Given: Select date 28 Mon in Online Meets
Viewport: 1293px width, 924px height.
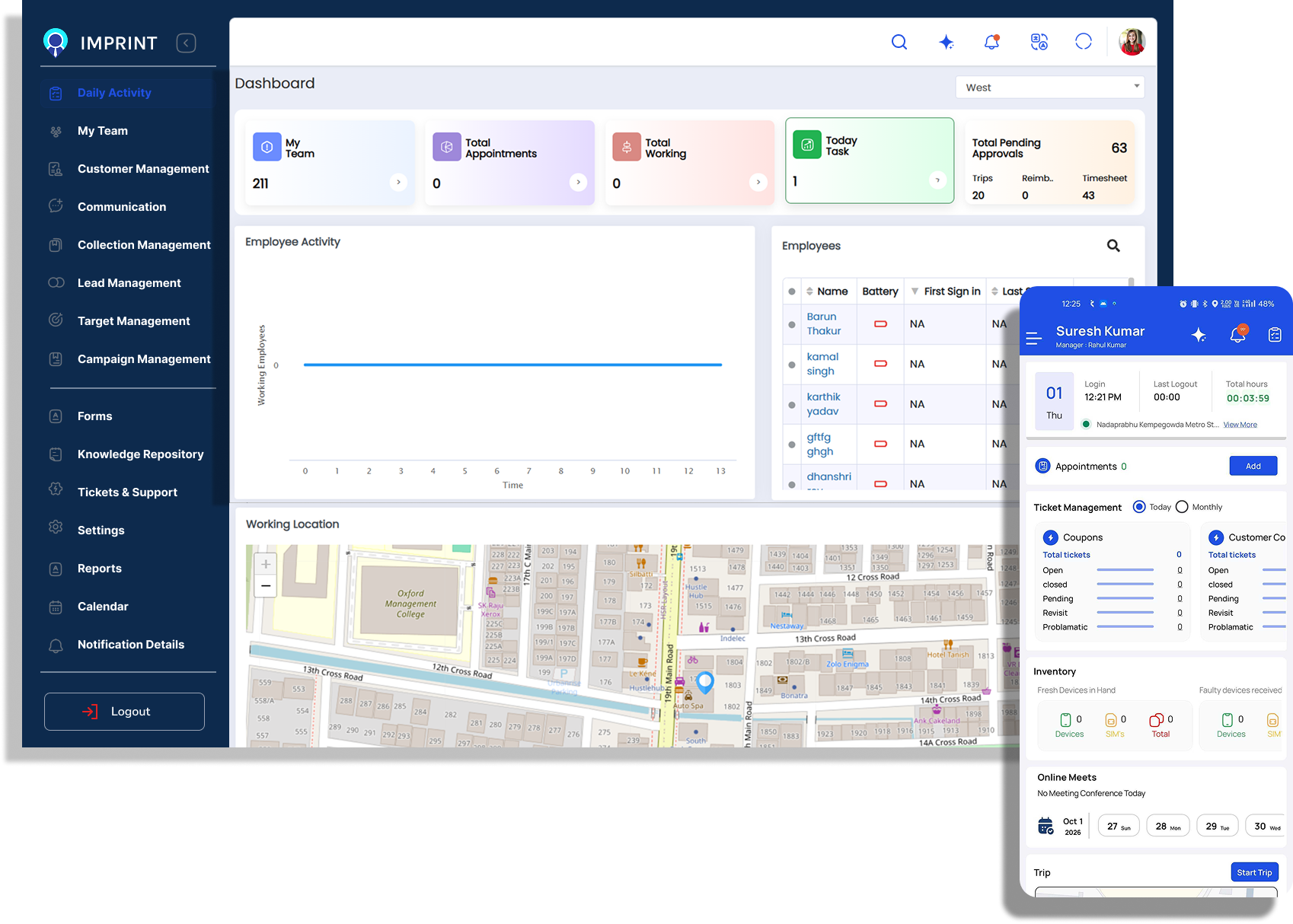Looking at the screenshot, I should tap(1167, 826).
